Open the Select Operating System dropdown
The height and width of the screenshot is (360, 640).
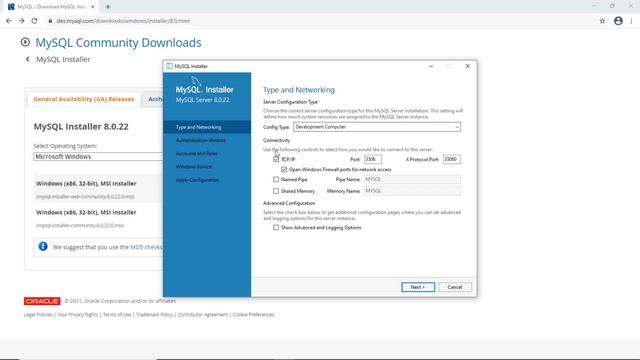pos(98,156)
